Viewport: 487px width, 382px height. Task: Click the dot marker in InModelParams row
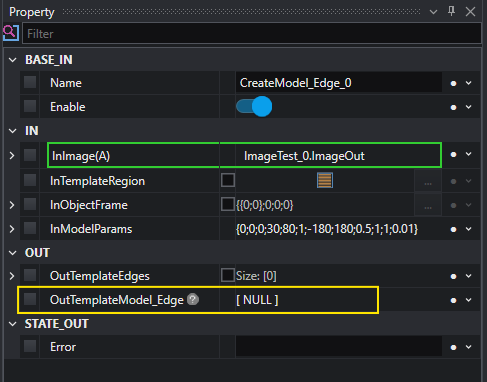click(x=453, y=229)
